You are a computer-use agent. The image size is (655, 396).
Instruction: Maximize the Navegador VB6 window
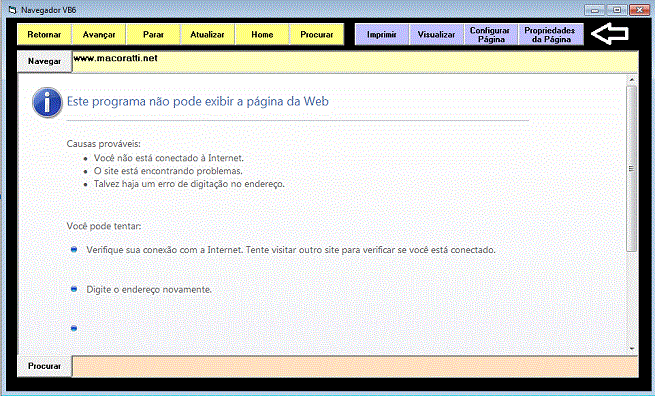click(617, 10)
